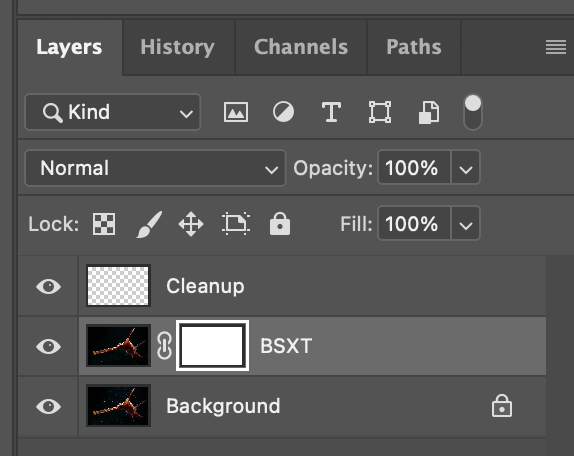Lock all with the padlock icon

pyautogui.click(x=280, y=223)
